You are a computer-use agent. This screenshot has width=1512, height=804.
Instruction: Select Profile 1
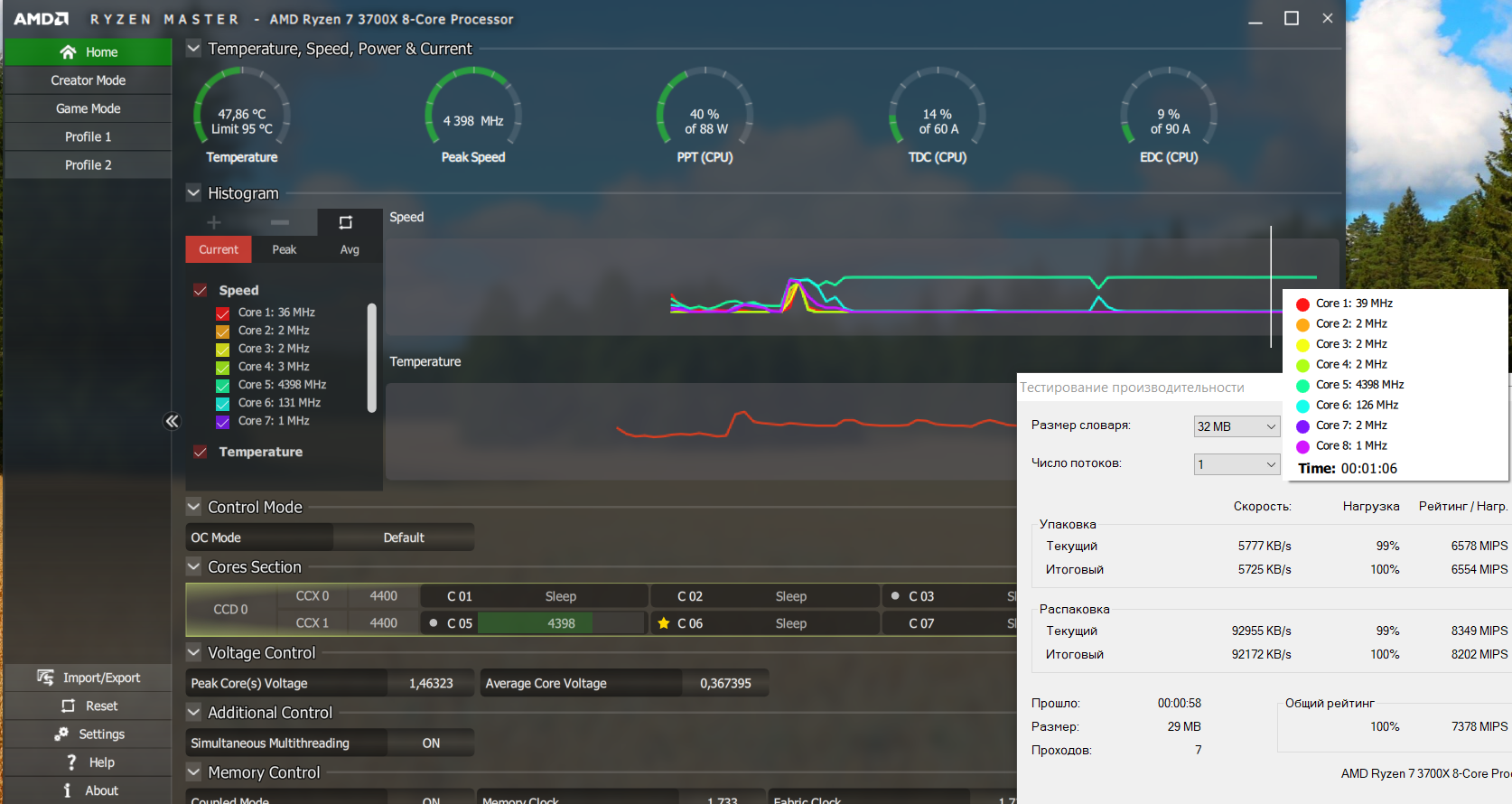coord(88,136)
